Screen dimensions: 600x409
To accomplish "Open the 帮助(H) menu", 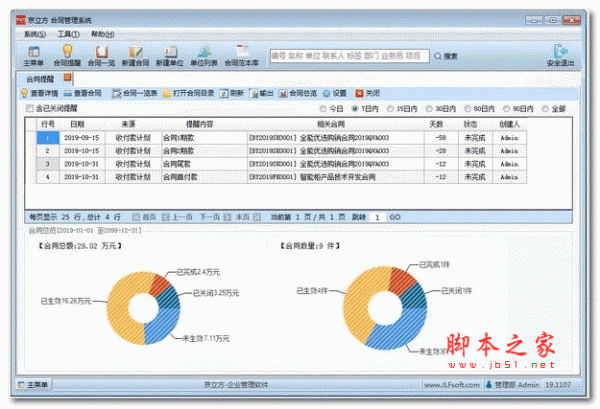I will tap(102, 34).
